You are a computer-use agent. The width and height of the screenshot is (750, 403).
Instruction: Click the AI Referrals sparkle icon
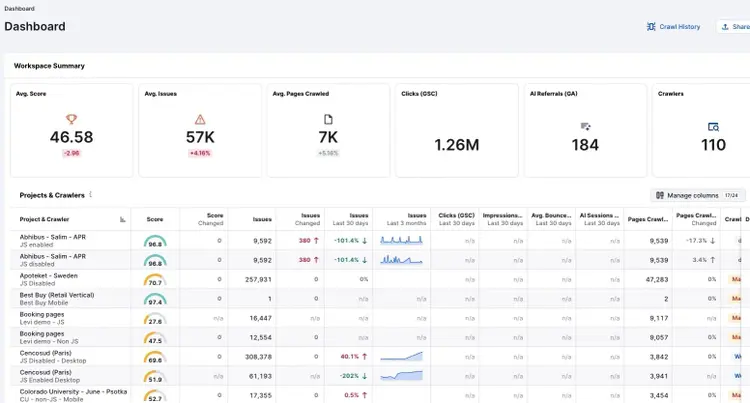pos(585,127)
